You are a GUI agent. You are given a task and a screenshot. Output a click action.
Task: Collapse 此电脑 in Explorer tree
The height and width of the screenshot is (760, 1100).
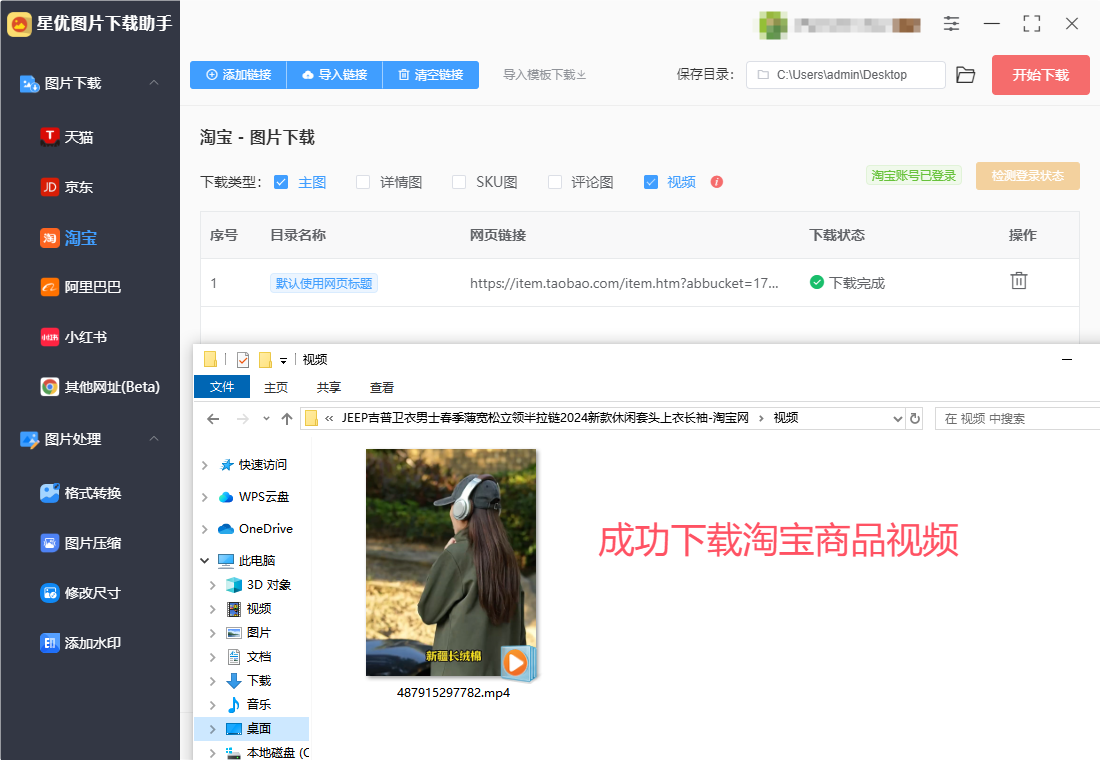205,561
